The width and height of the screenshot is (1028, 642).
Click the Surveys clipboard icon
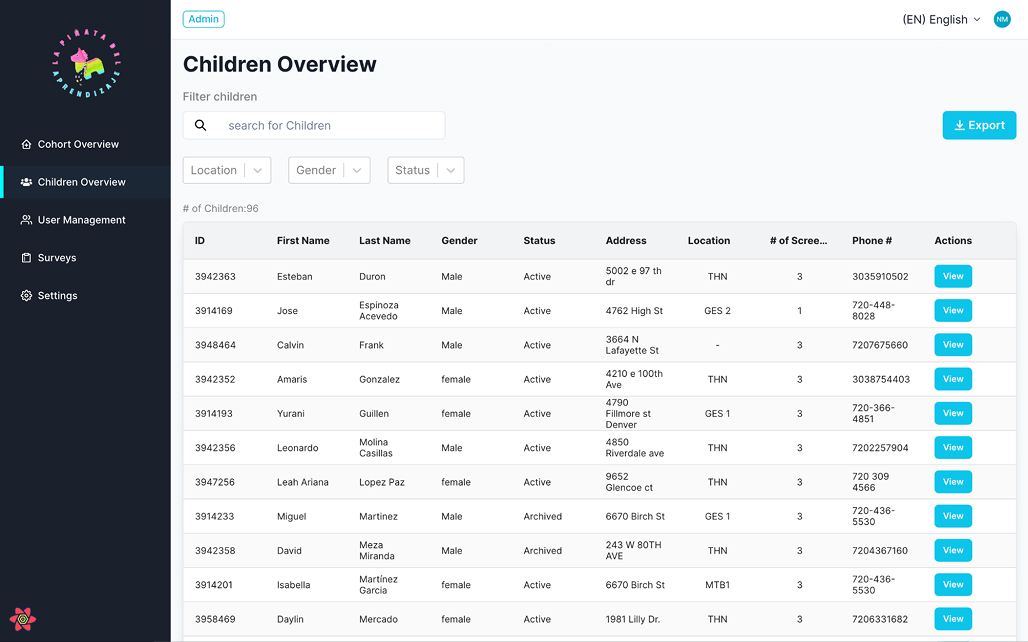pyautogui.click(x=27, y=258)
